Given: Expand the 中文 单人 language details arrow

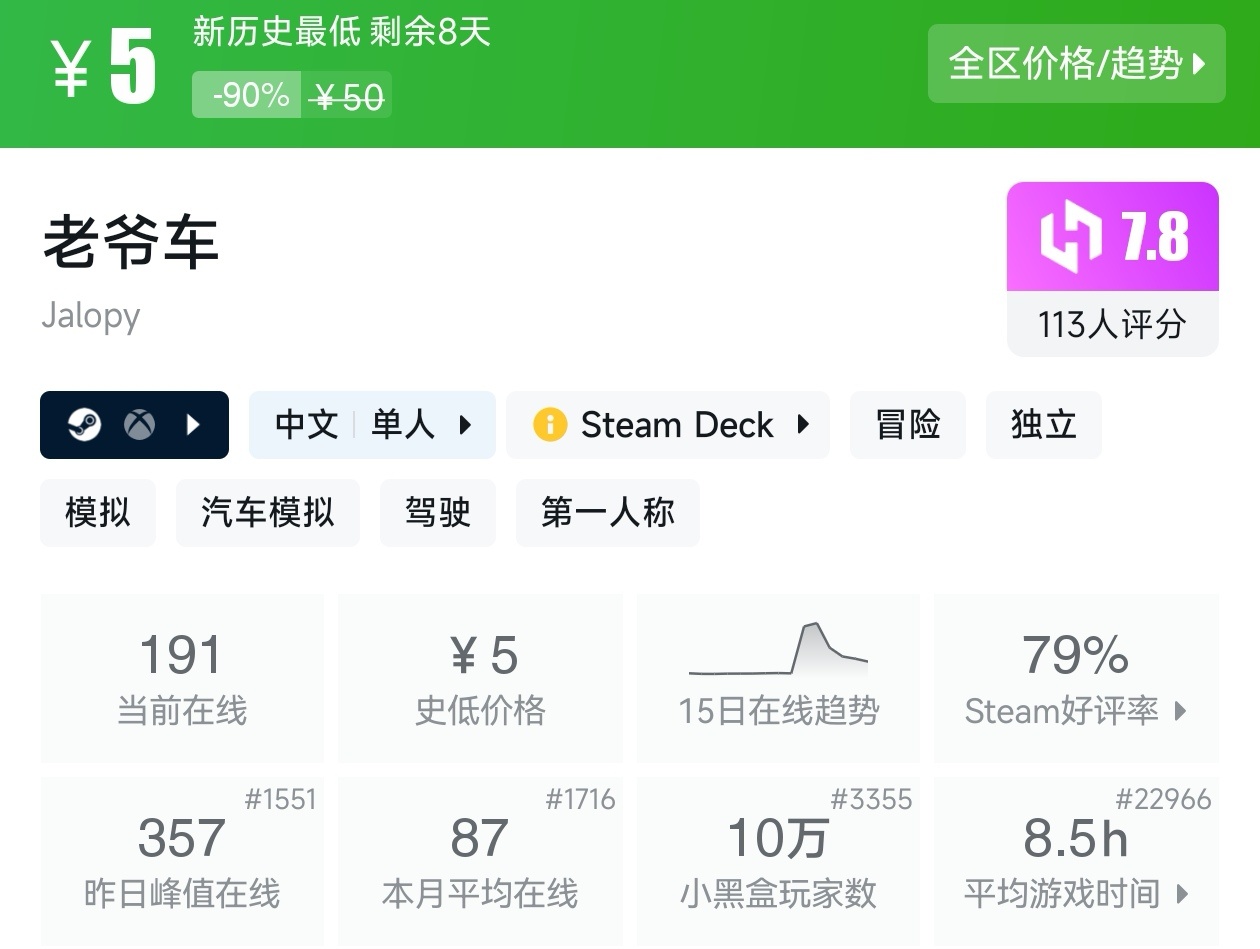Looking at the screenshot, I should (465, 425).
